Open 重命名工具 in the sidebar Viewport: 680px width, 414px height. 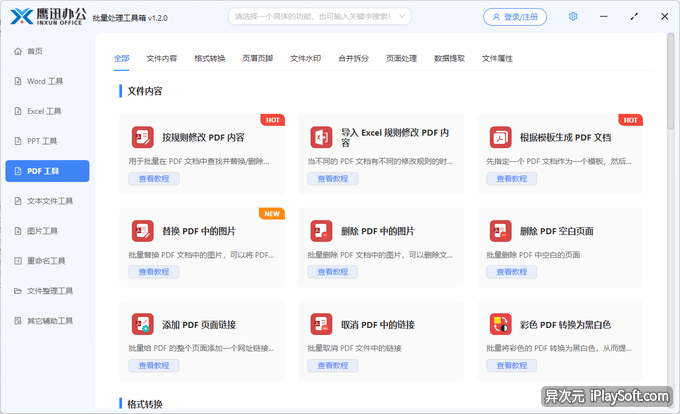[47, 261]
